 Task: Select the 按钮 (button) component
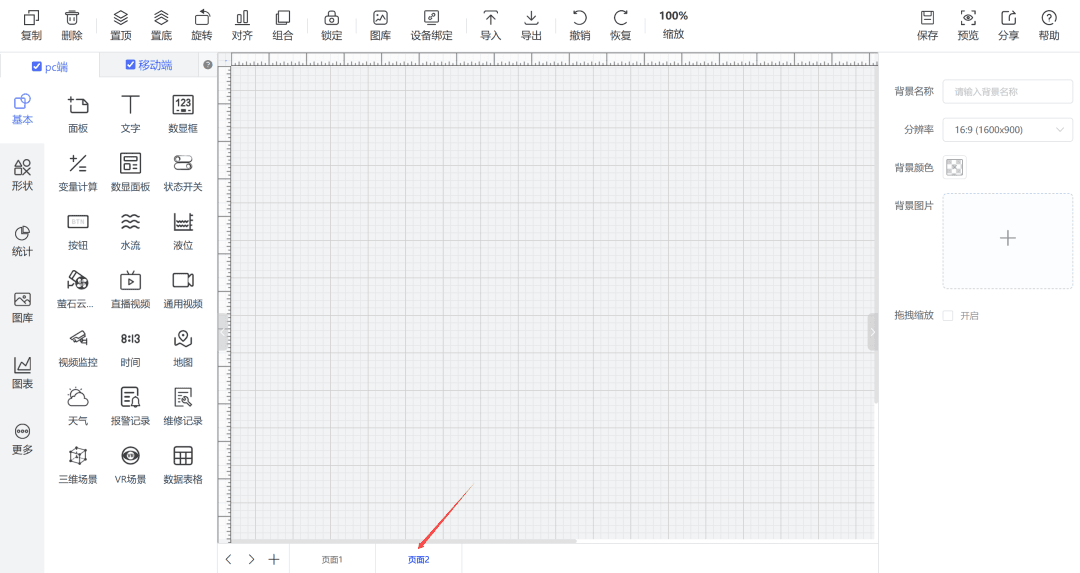[x=78, y=231]
